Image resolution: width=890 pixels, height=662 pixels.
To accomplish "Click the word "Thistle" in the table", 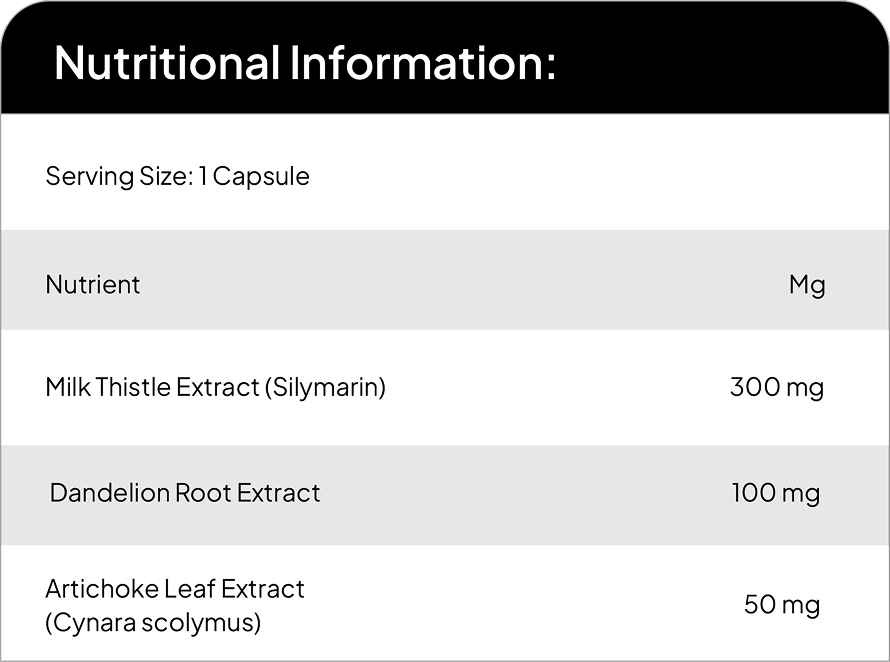I will click(133, 387).
